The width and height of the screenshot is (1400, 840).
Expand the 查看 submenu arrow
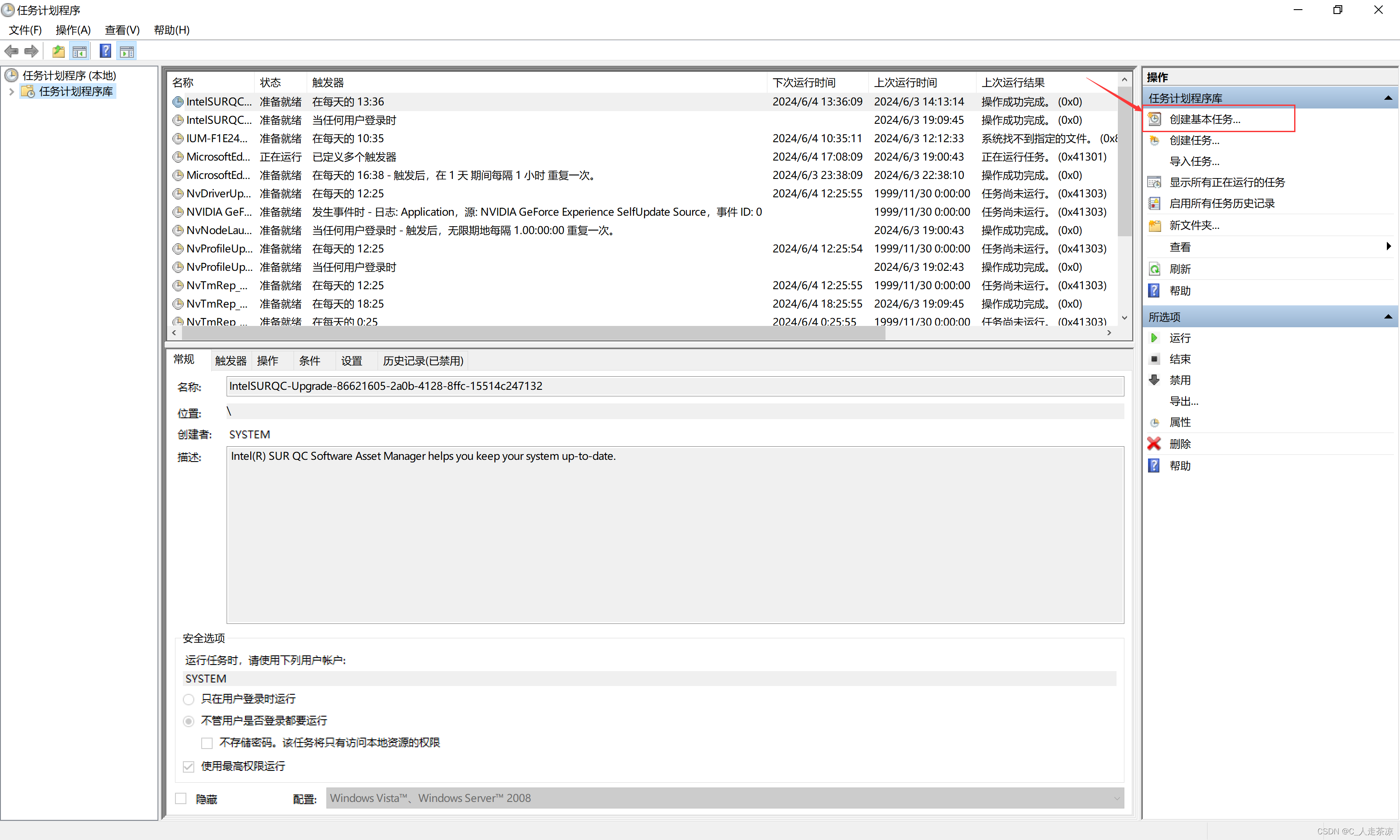click(x=1388, y=246)
